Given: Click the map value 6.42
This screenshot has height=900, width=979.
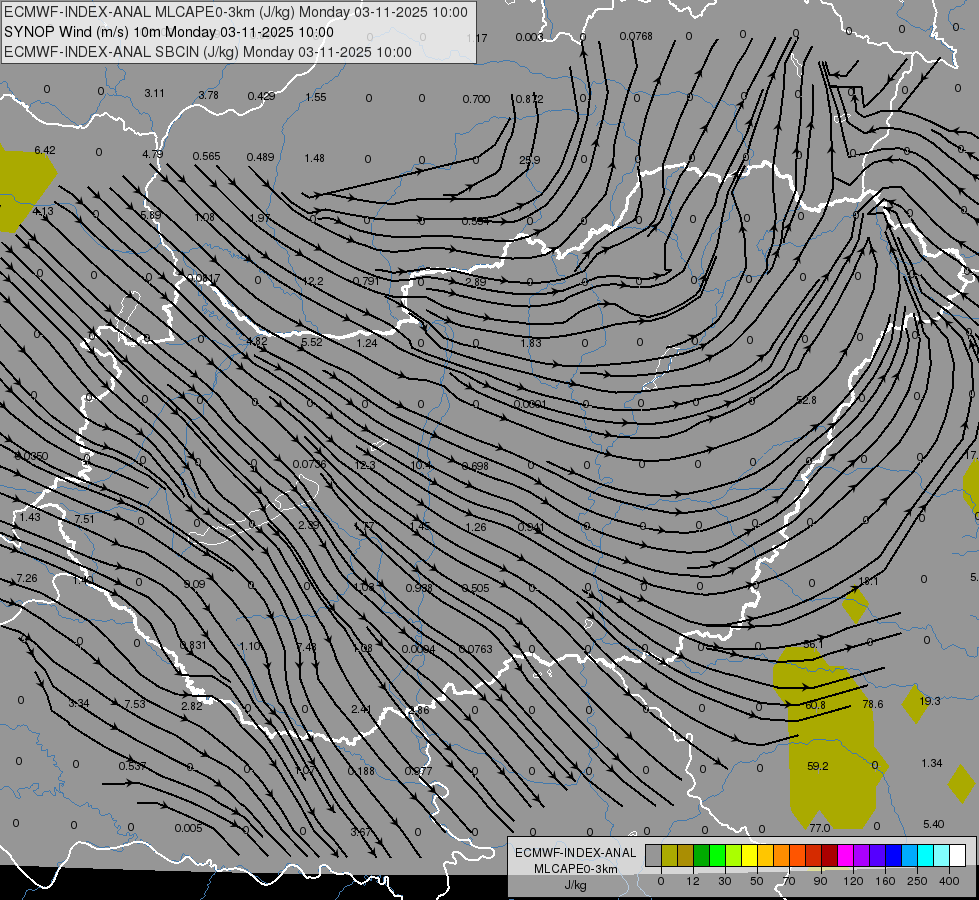Looking at the screenshot, I should tap(45, 150).
